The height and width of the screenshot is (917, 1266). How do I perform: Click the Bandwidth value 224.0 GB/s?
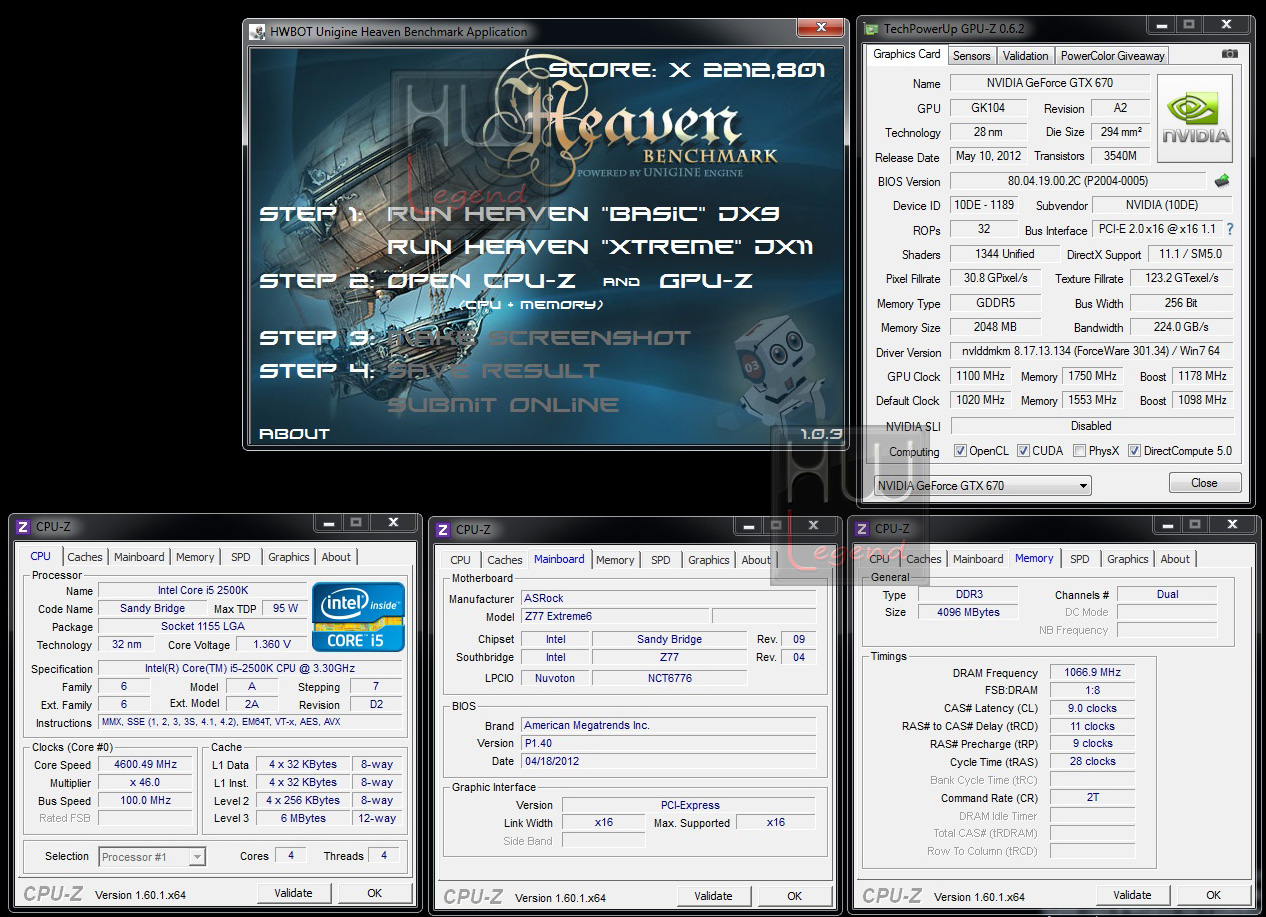[x=1182, y=327]
